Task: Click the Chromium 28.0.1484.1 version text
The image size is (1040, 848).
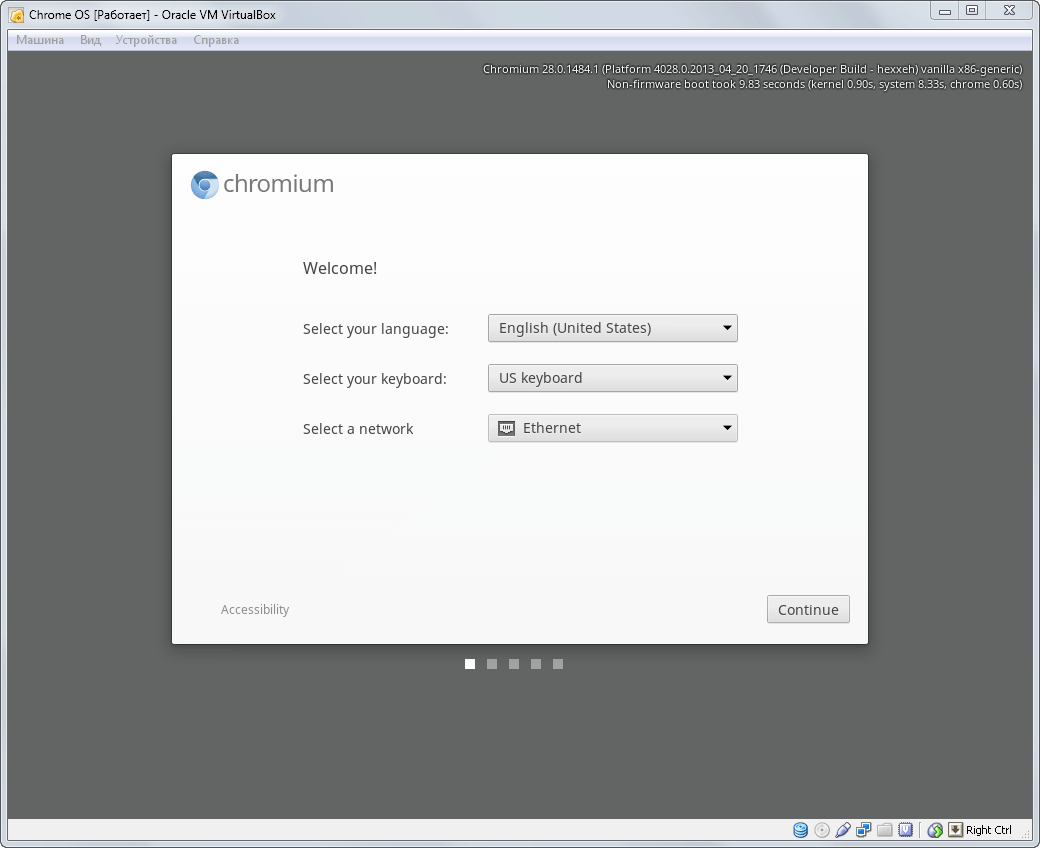Action: point(752,69)
